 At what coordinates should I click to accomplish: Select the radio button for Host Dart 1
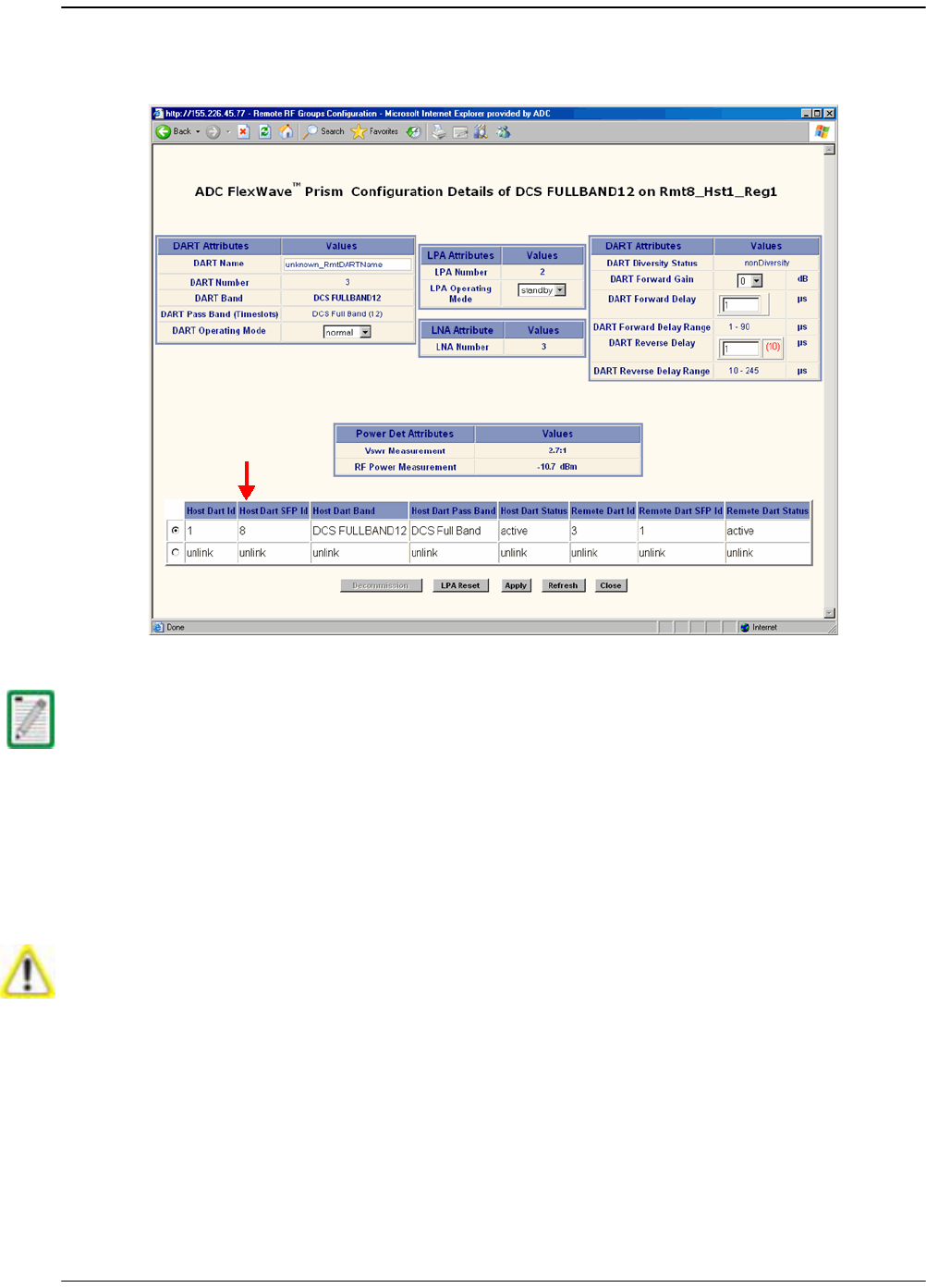coord(175,531)
